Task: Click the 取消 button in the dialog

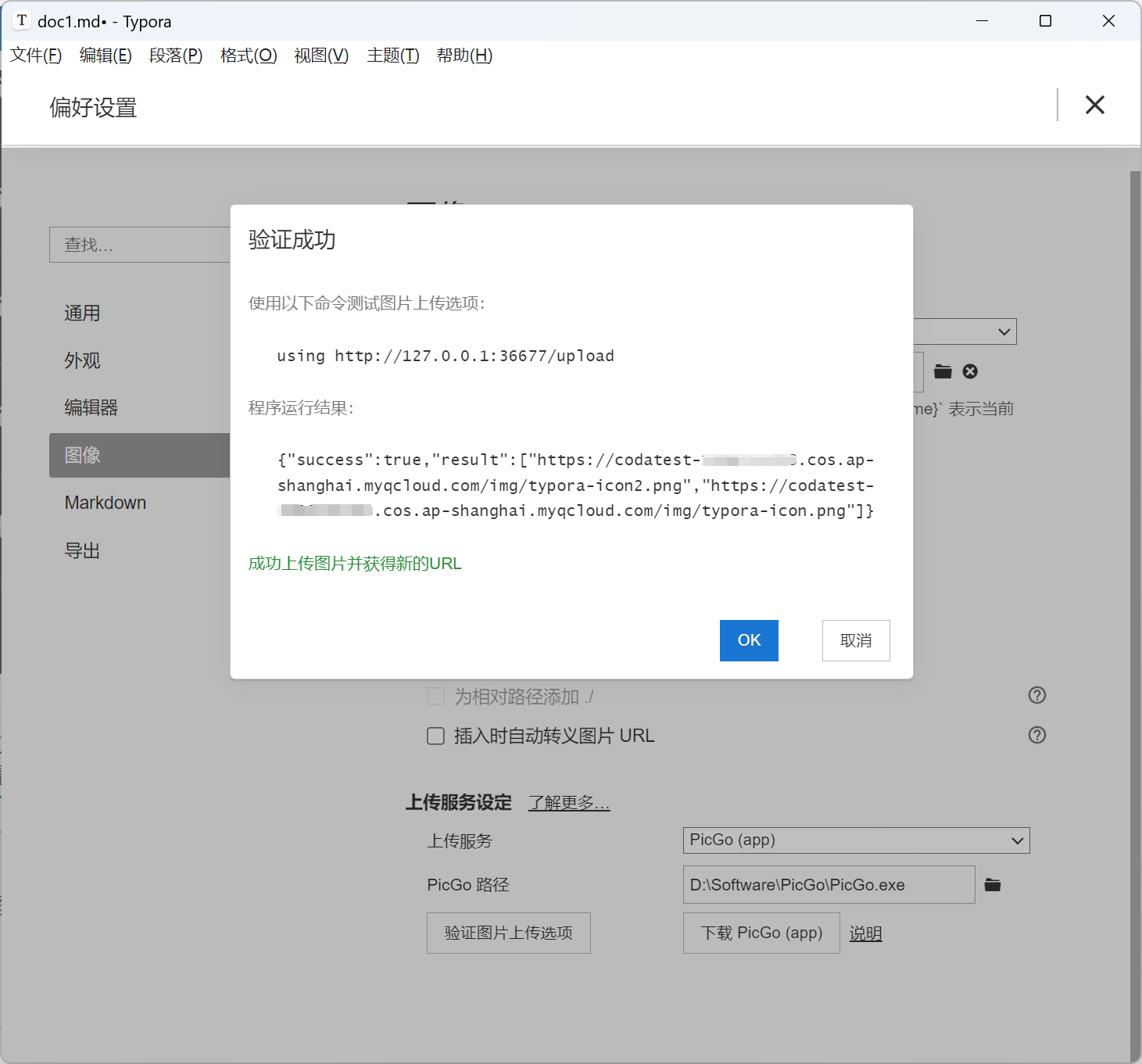Action: (x=856, y=640)
